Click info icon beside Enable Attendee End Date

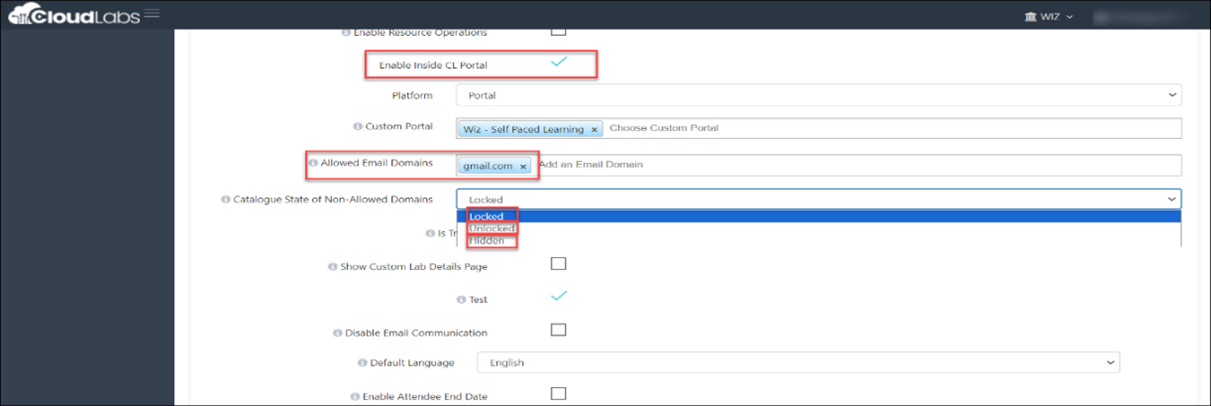tap(355, 397)
